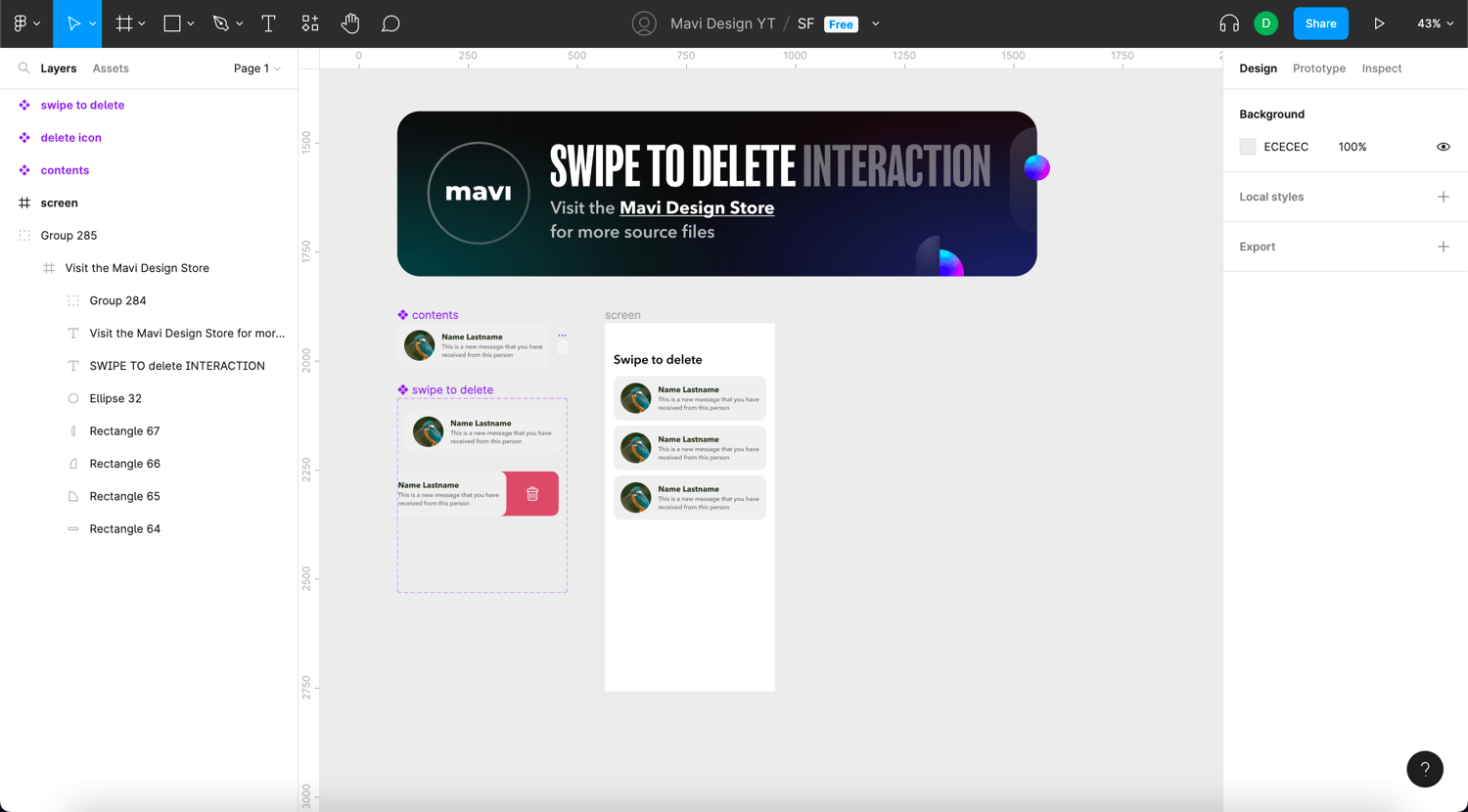Click the component icon of delete icon layer

click(24, 138)
